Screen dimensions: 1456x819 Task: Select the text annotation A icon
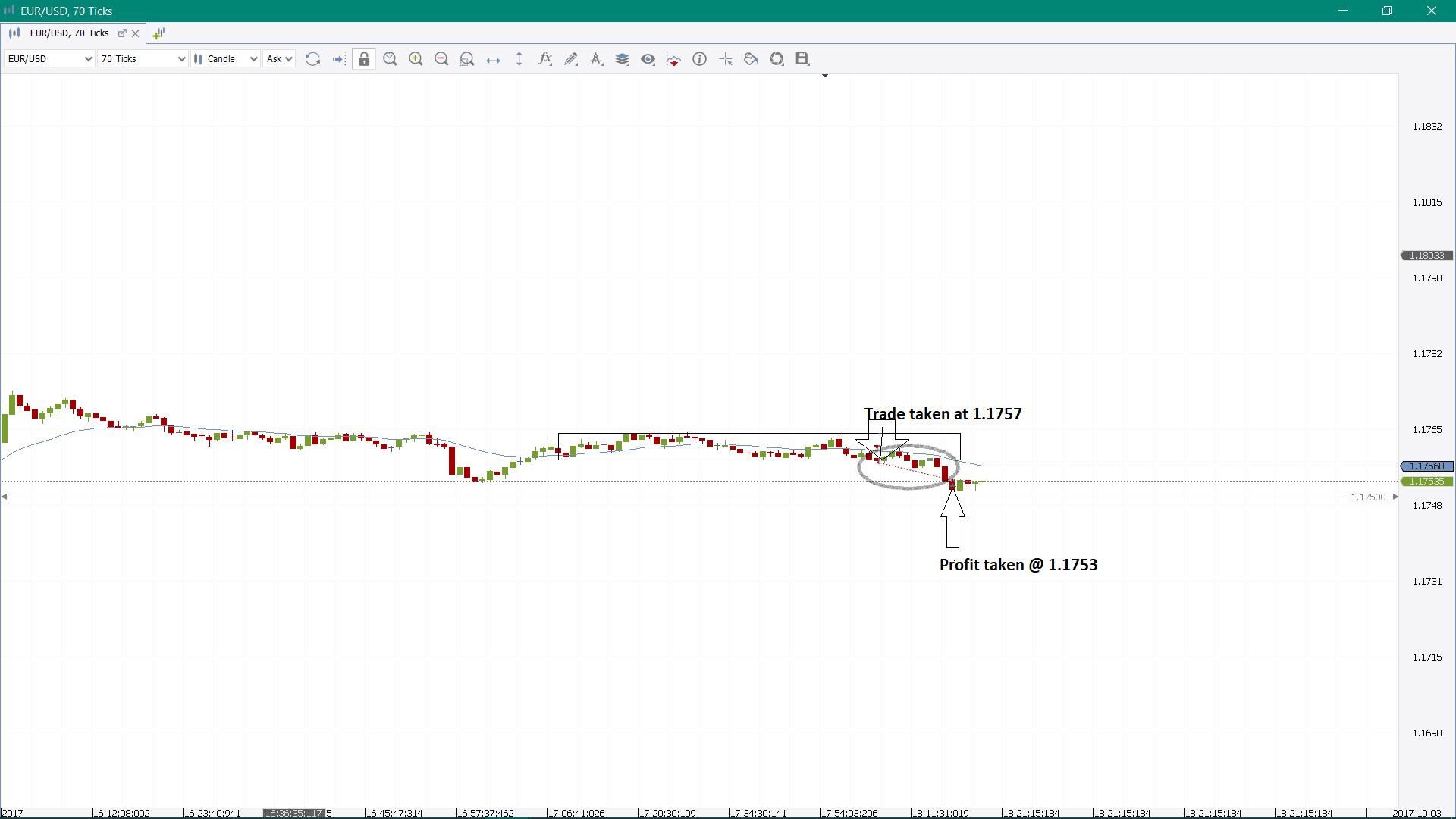[x=596, y=58]
